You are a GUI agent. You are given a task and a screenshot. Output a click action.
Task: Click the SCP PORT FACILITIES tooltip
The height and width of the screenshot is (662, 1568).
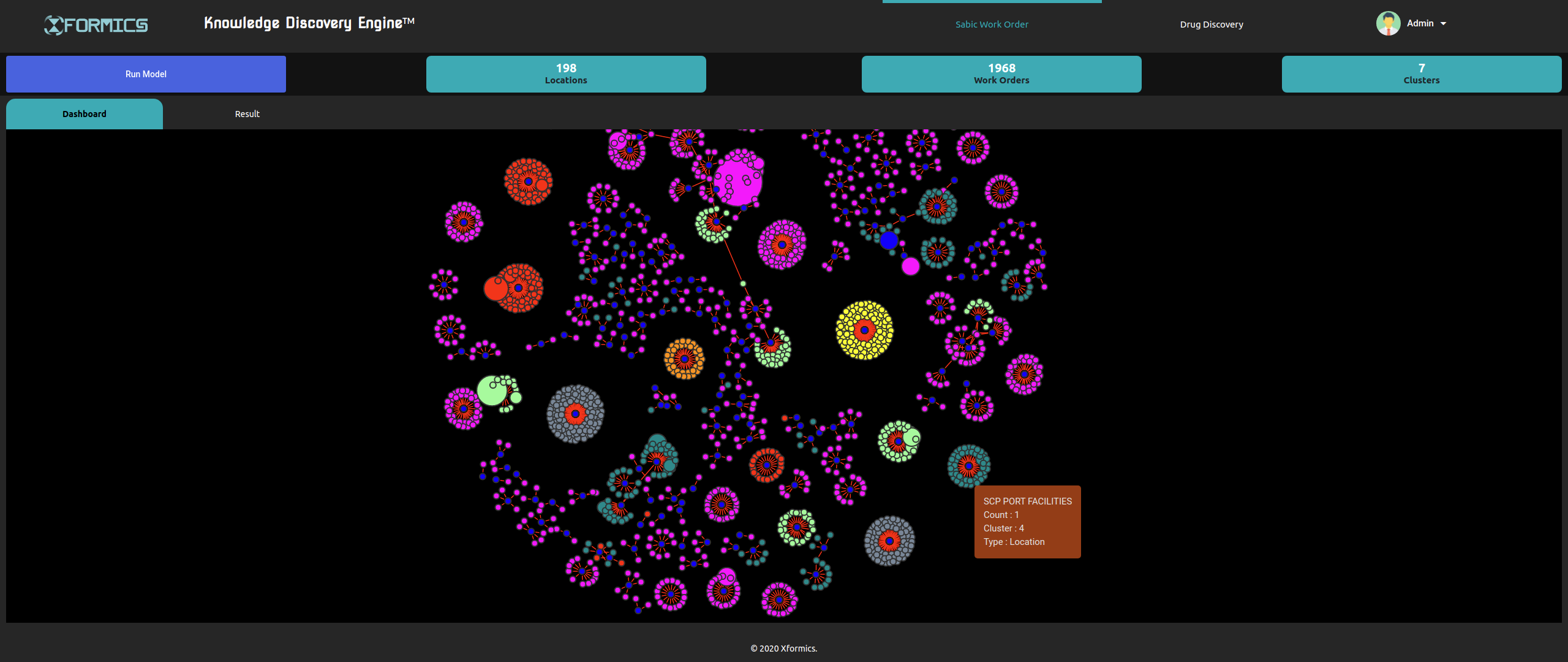tap(1027, 522)
